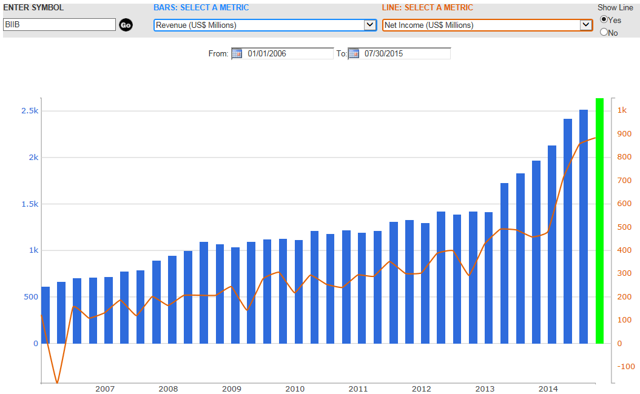Image resolution: width=640 pixels, height=394 pixels.
Task: Click the orange 900 right axis label
Action: click(x=624, y=134)
